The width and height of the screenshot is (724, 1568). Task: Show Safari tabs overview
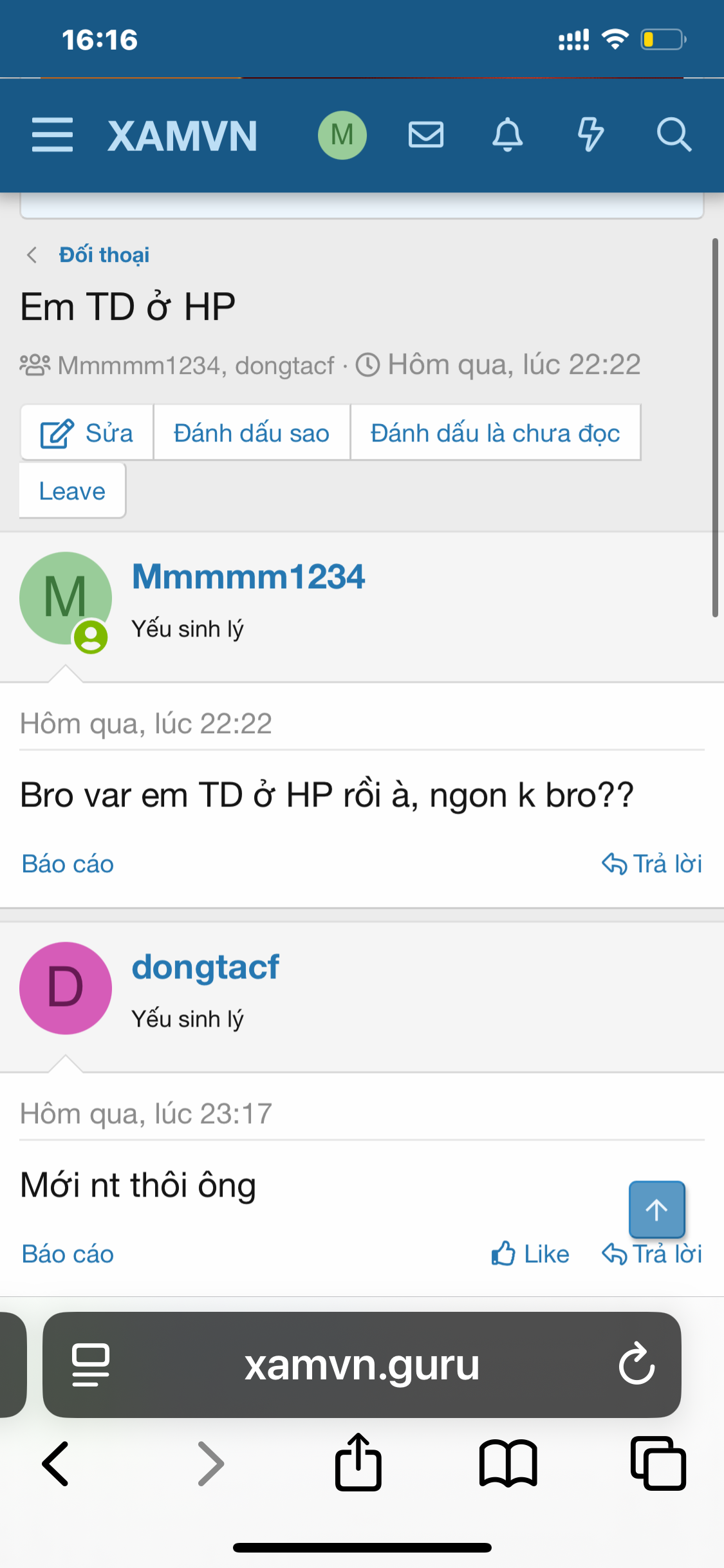658,1464
